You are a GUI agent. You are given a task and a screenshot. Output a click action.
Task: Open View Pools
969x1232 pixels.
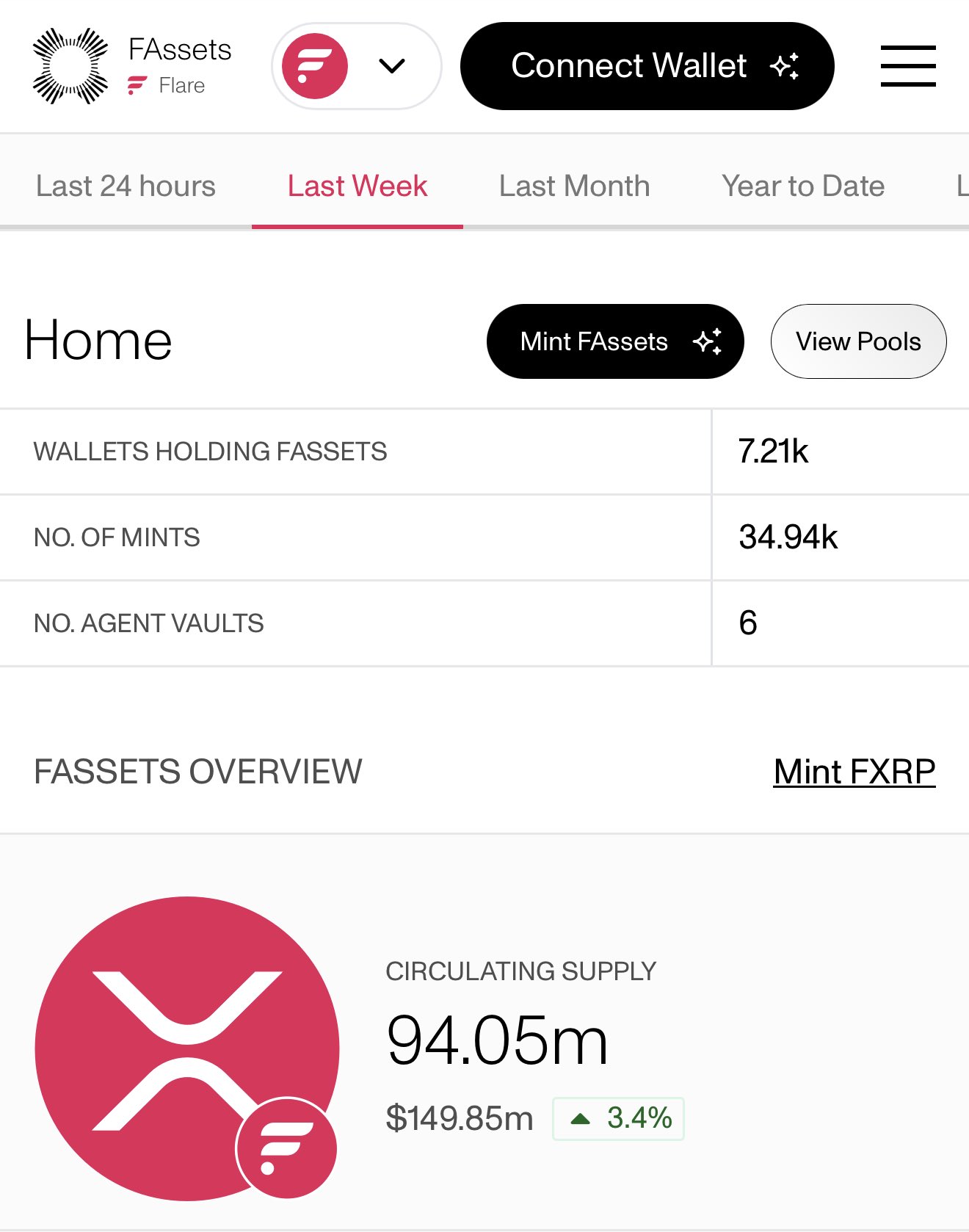click(x=858, y=341)
